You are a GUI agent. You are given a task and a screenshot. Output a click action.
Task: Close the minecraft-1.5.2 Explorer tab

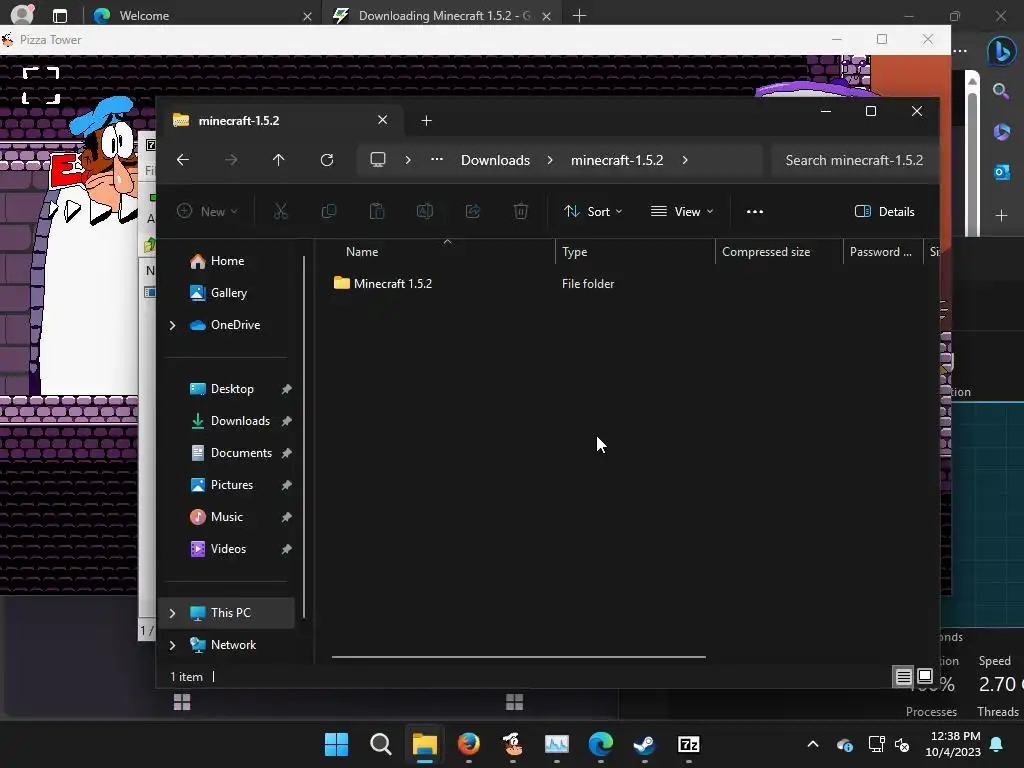[x=383, y=120]
